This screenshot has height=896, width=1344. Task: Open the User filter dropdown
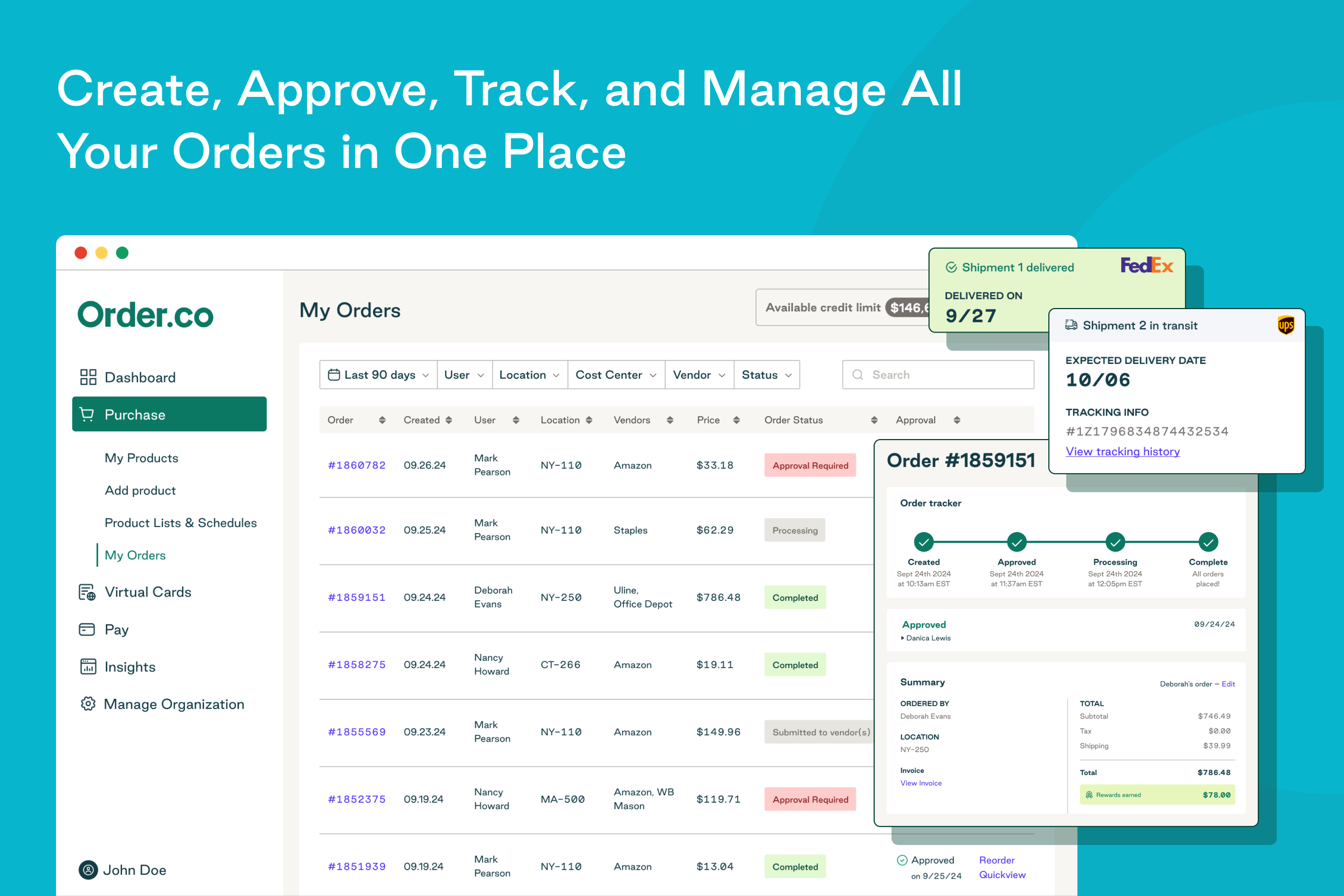pos(465,374)
